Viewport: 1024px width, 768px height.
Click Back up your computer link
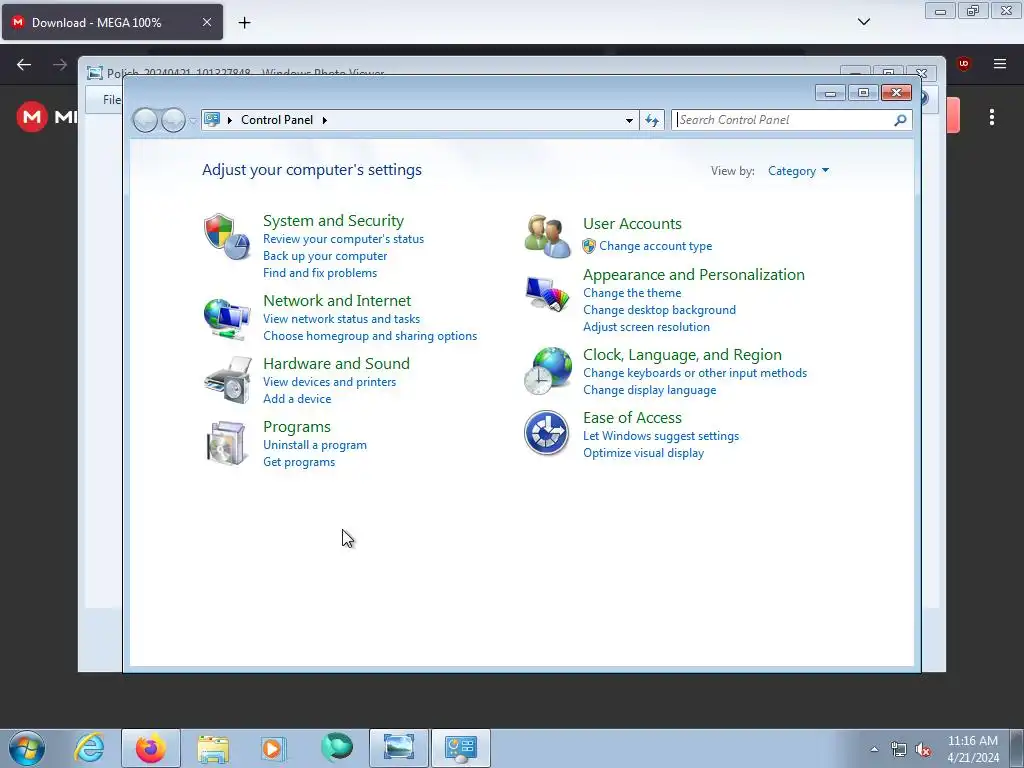point(325,256)
